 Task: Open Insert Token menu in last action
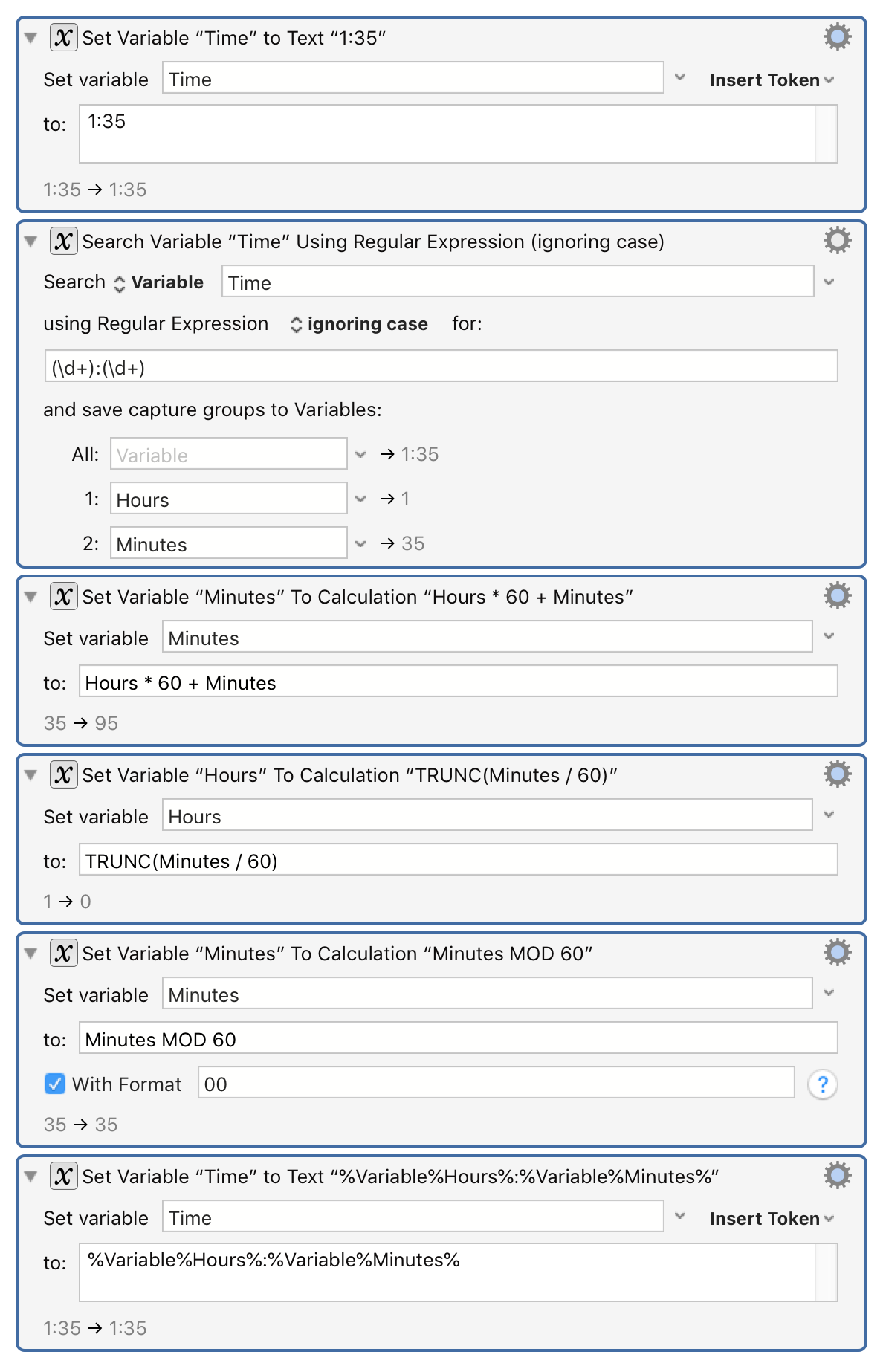[x=772, y=1218]
